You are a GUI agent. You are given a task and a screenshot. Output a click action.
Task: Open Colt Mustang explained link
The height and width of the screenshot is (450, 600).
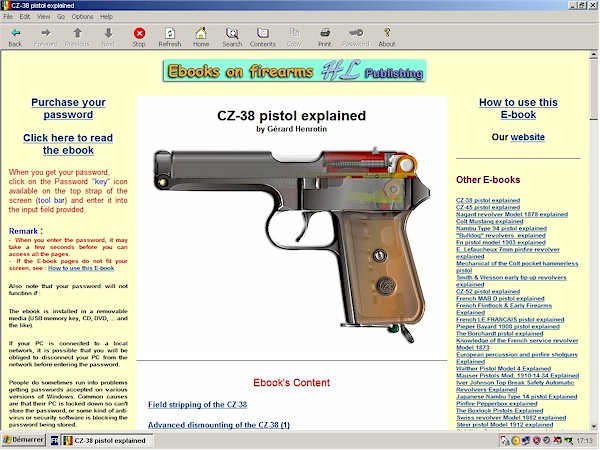(490, 221)
